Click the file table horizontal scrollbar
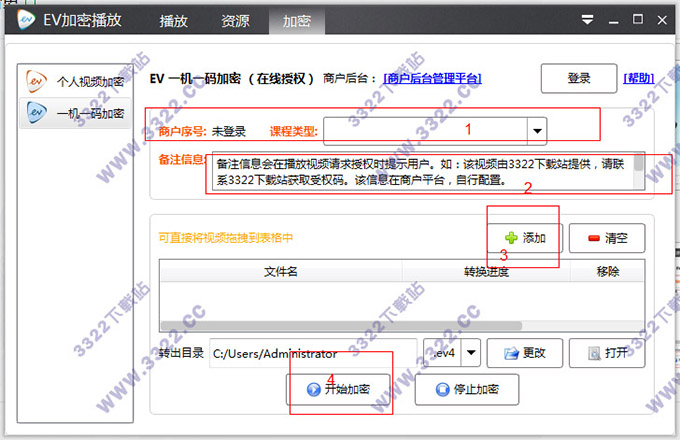 click(342, 325)
